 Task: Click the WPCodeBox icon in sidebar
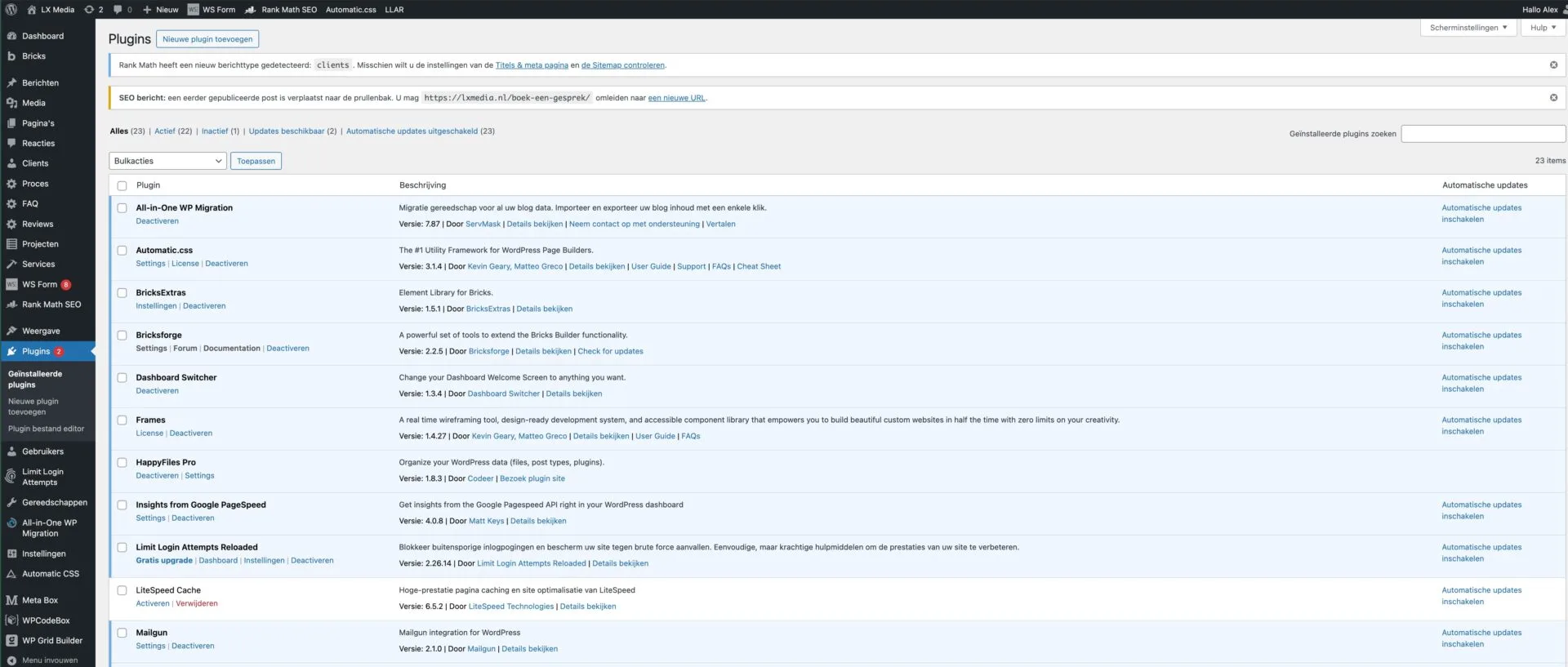11,620
